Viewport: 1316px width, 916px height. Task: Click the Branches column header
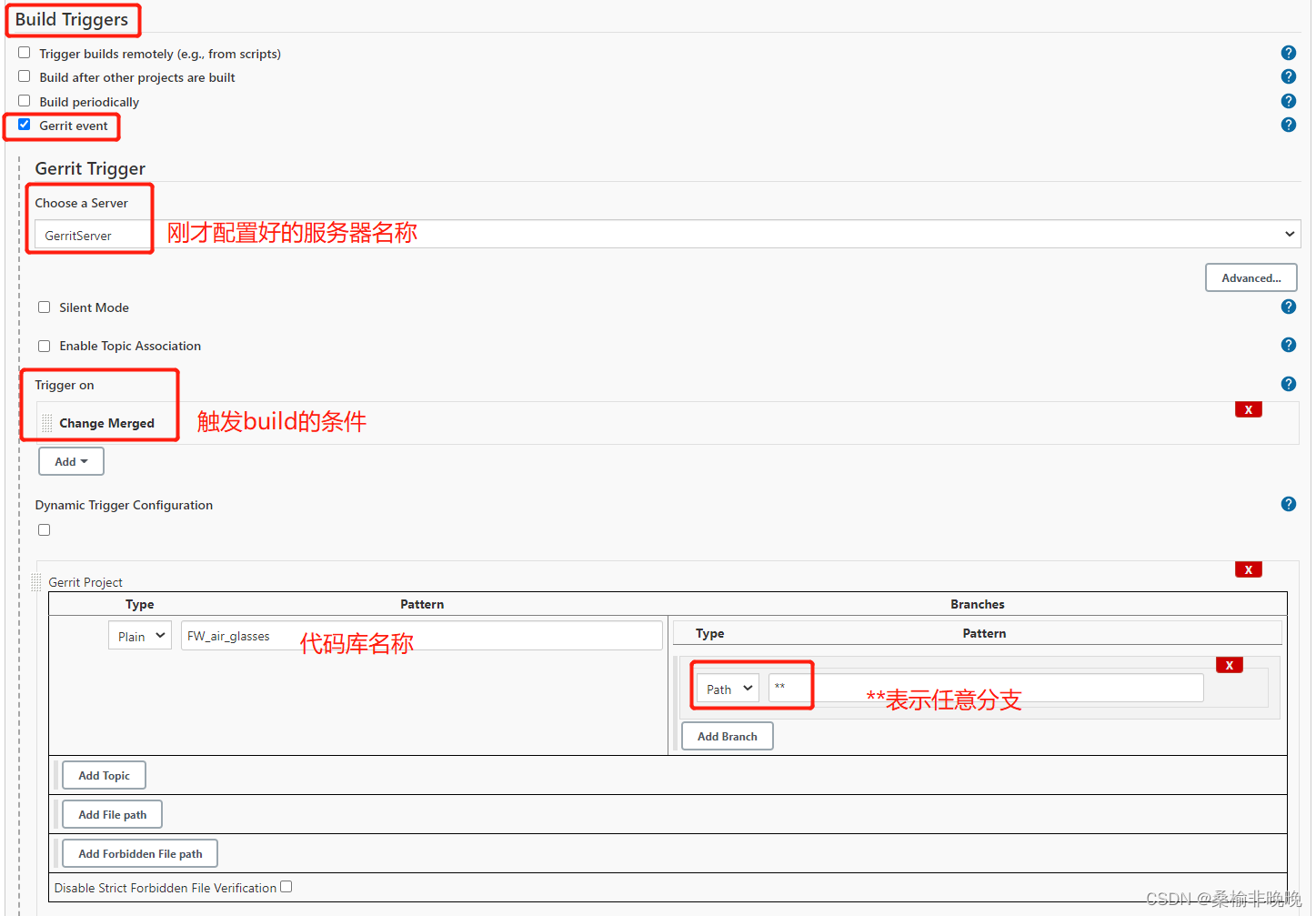978,604
